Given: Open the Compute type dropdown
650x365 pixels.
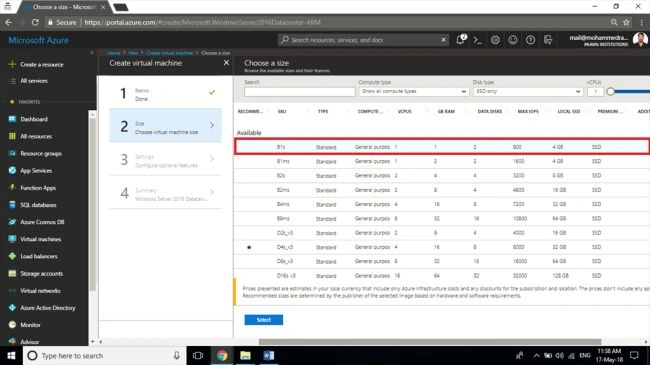Looking at the screenshot, I should point(413,91).
